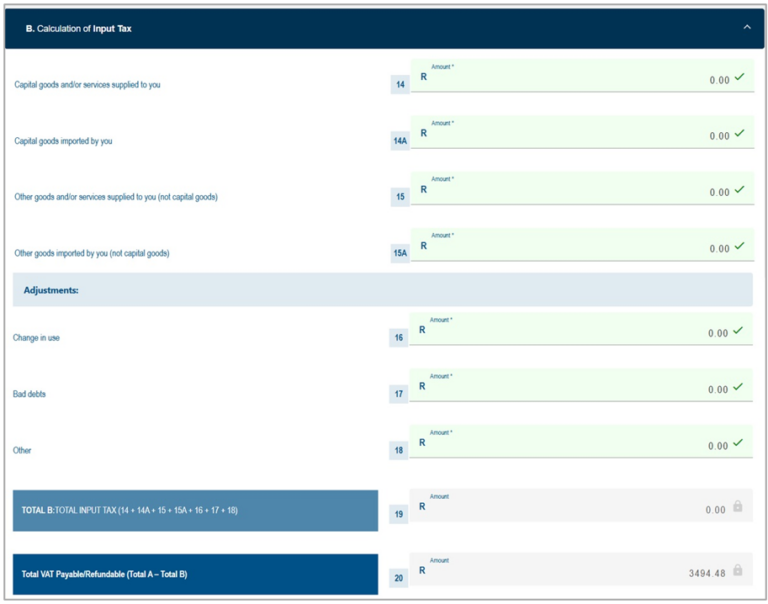Click the lock icon on Total Input Tax field

(738, 507)
